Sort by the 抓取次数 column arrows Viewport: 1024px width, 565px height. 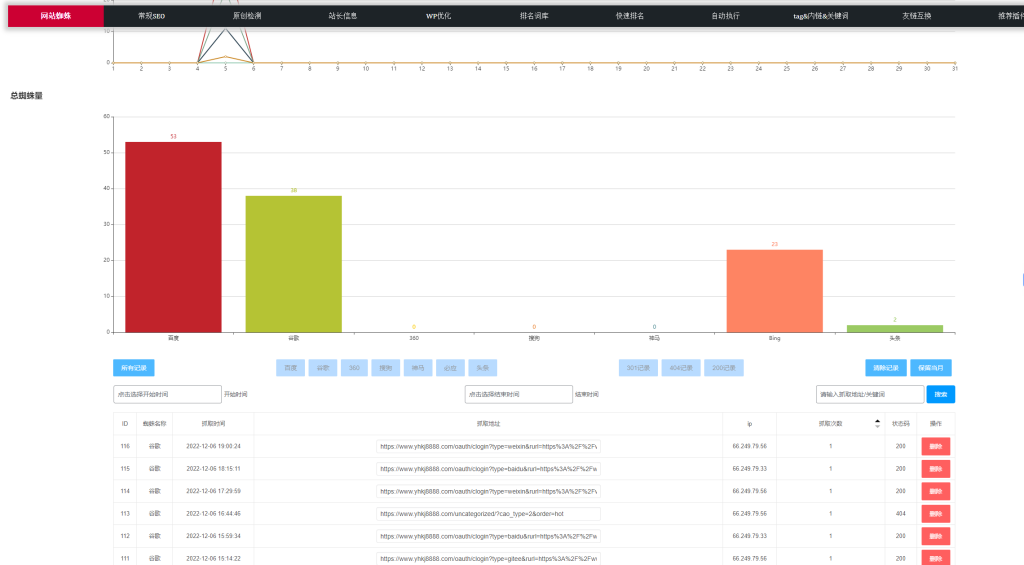click(877, 424)
